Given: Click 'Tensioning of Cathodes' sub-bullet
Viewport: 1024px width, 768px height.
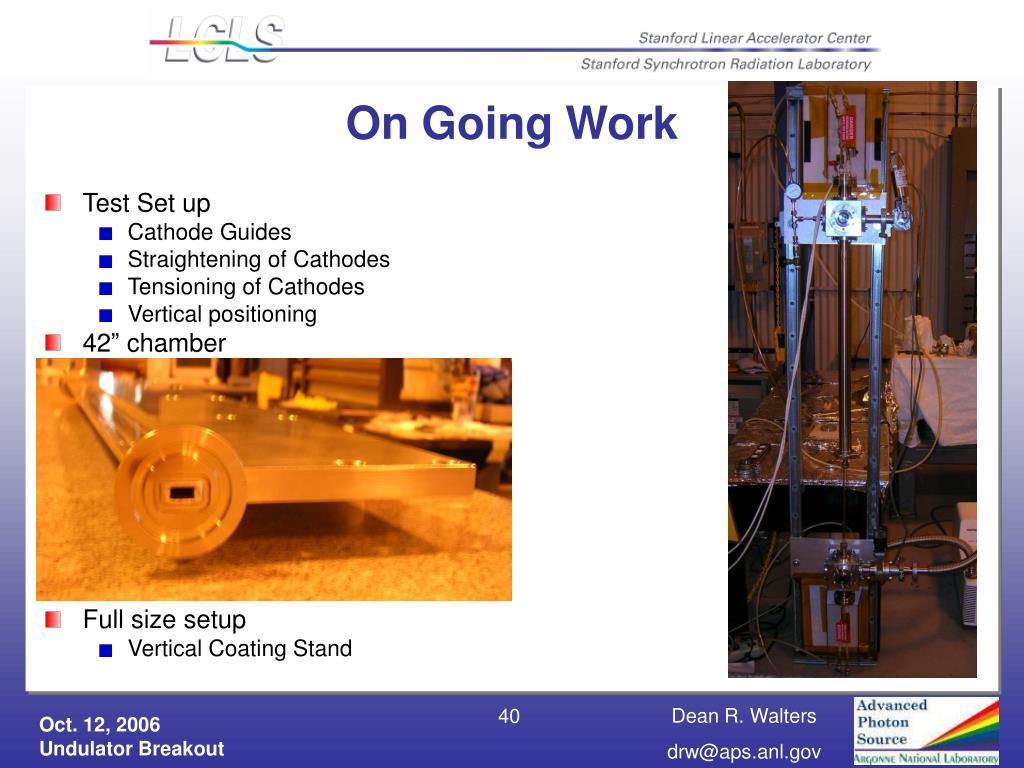Looking at the screenshot, I should click(246, 287).
